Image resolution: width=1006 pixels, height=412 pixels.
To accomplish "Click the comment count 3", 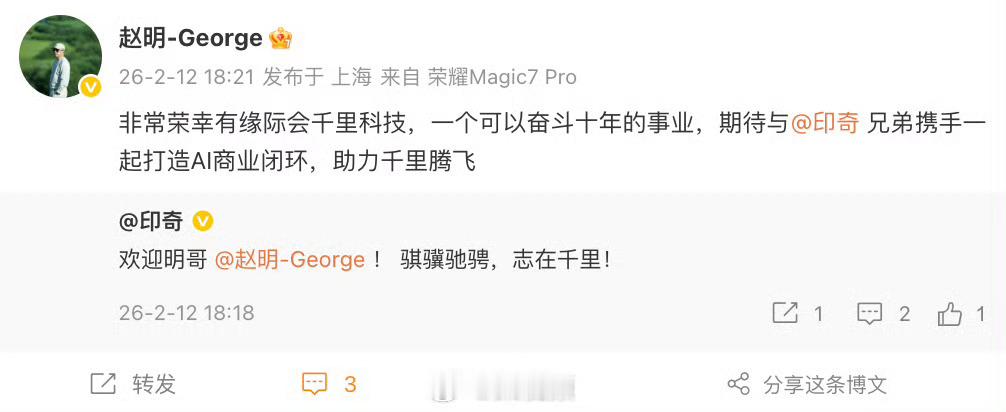I will (x=350, y=384).
